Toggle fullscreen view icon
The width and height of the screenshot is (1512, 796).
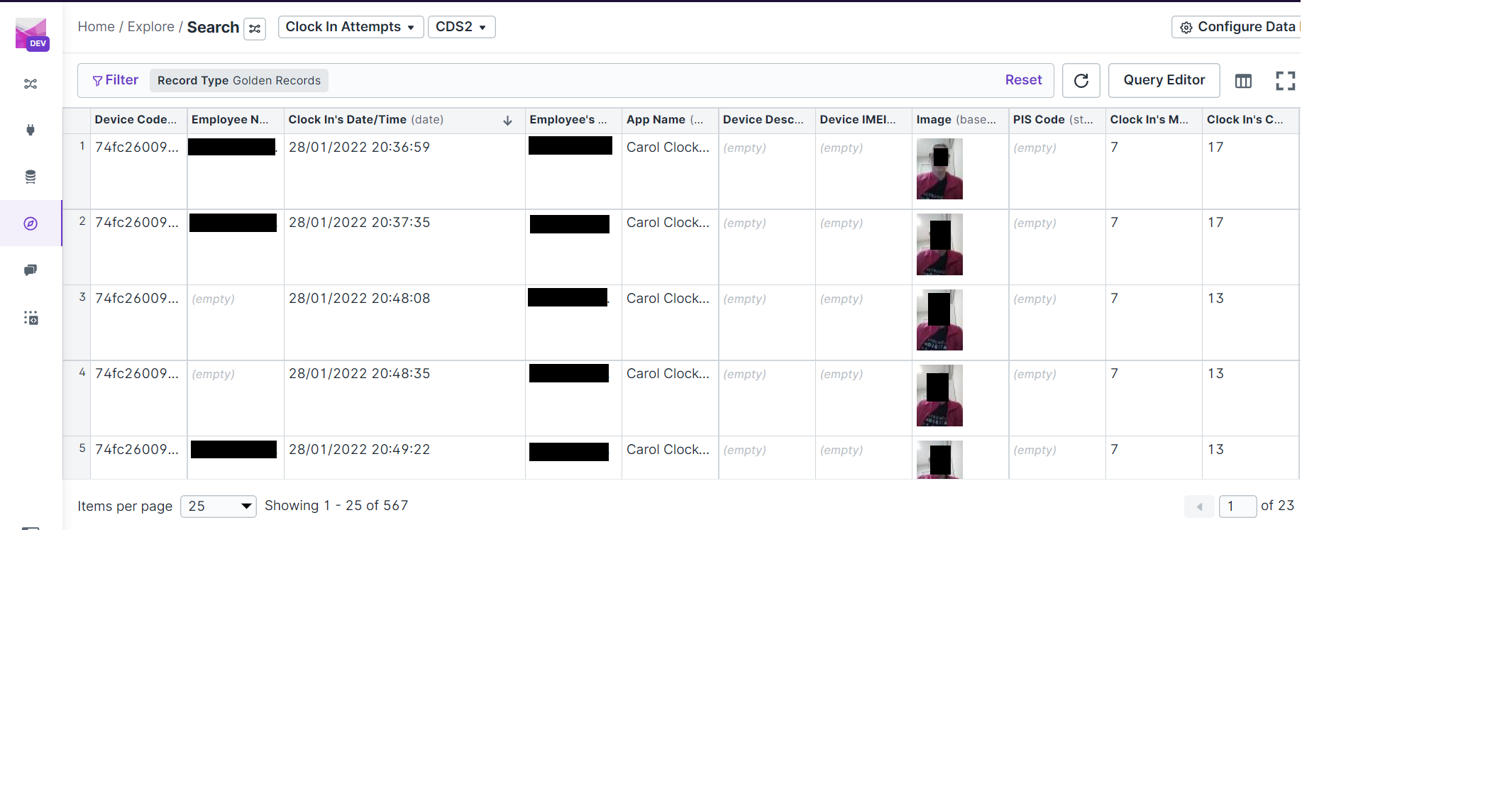(1285, 81)
